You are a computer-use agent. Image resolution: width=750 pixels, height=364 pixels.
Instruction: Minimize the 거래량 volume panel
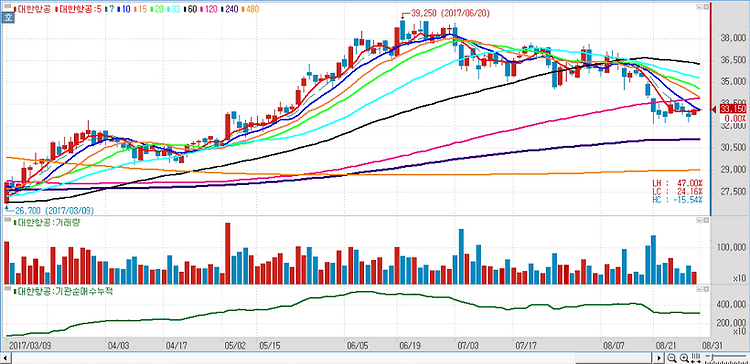click(698, 220)
